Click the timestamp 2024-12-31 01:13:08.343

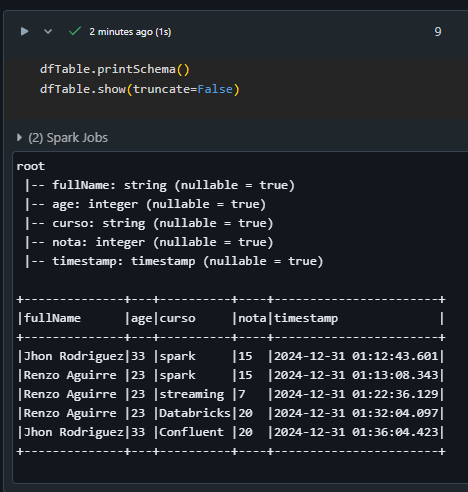coord(356,375)
